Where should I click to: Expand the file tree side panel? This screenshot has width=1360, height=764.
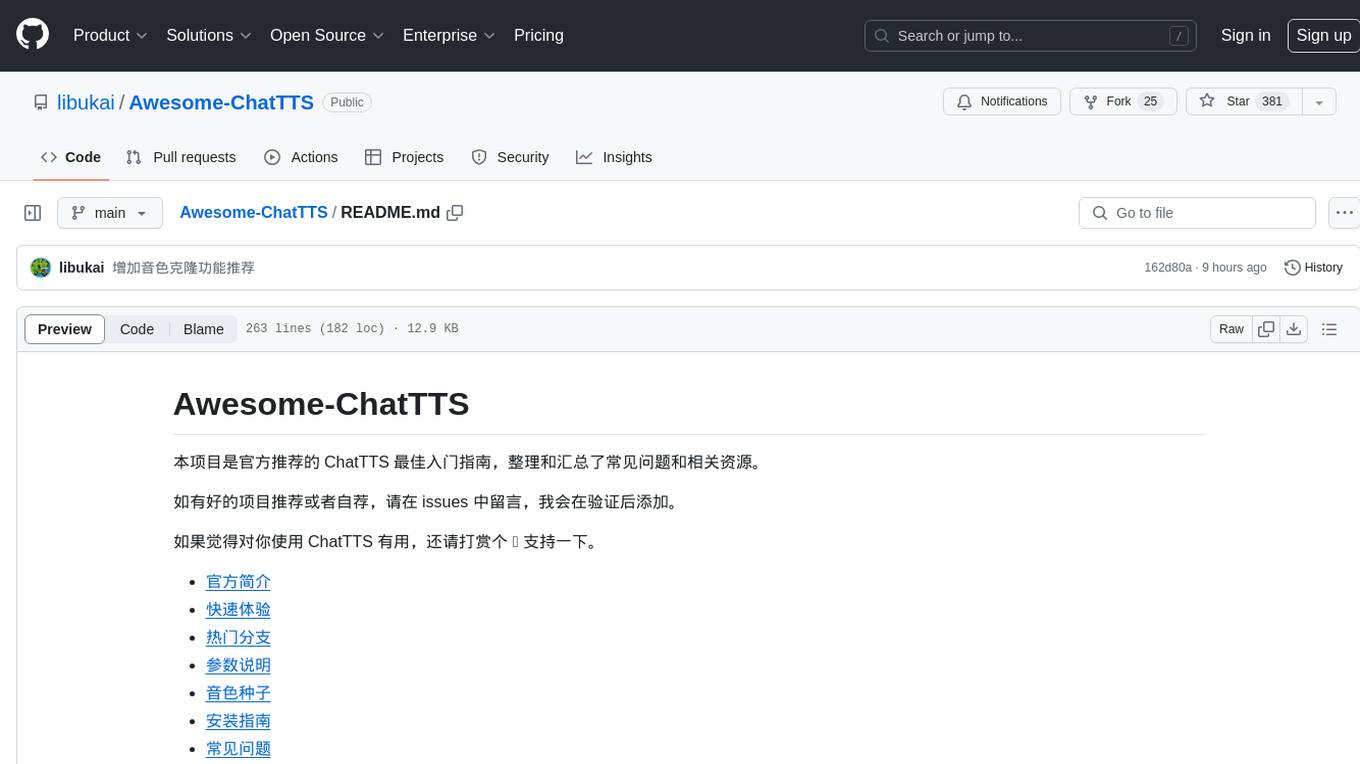click(x=33, y=213)
